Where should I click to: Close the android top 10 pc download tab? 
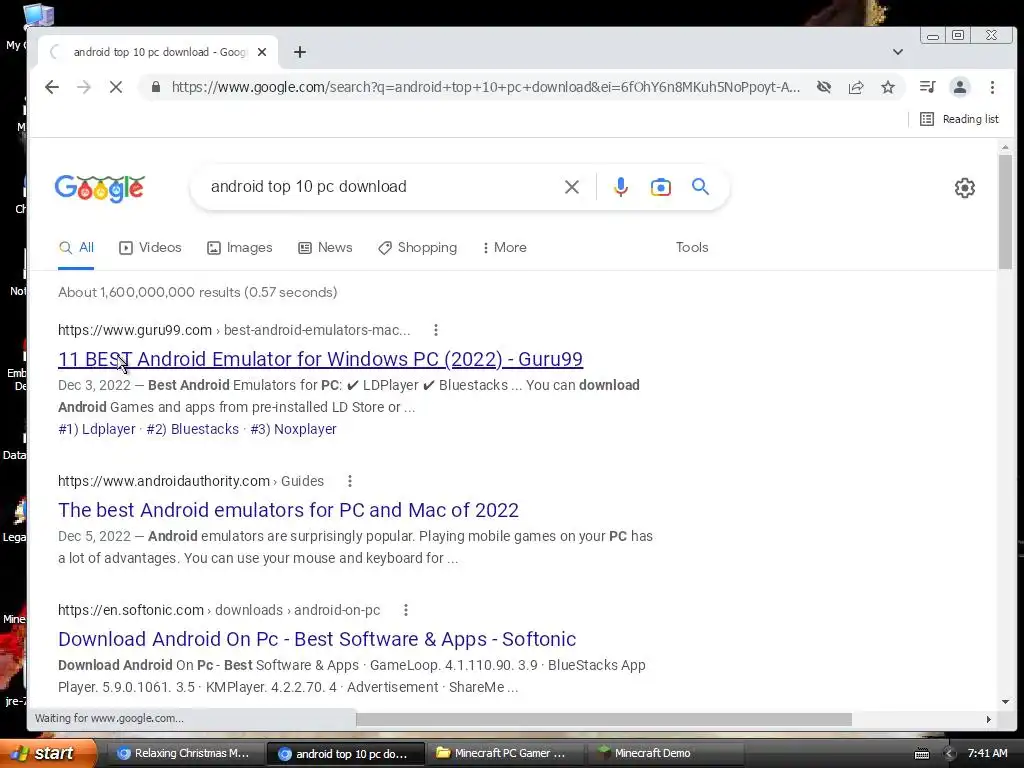click(x=262, y=52)
